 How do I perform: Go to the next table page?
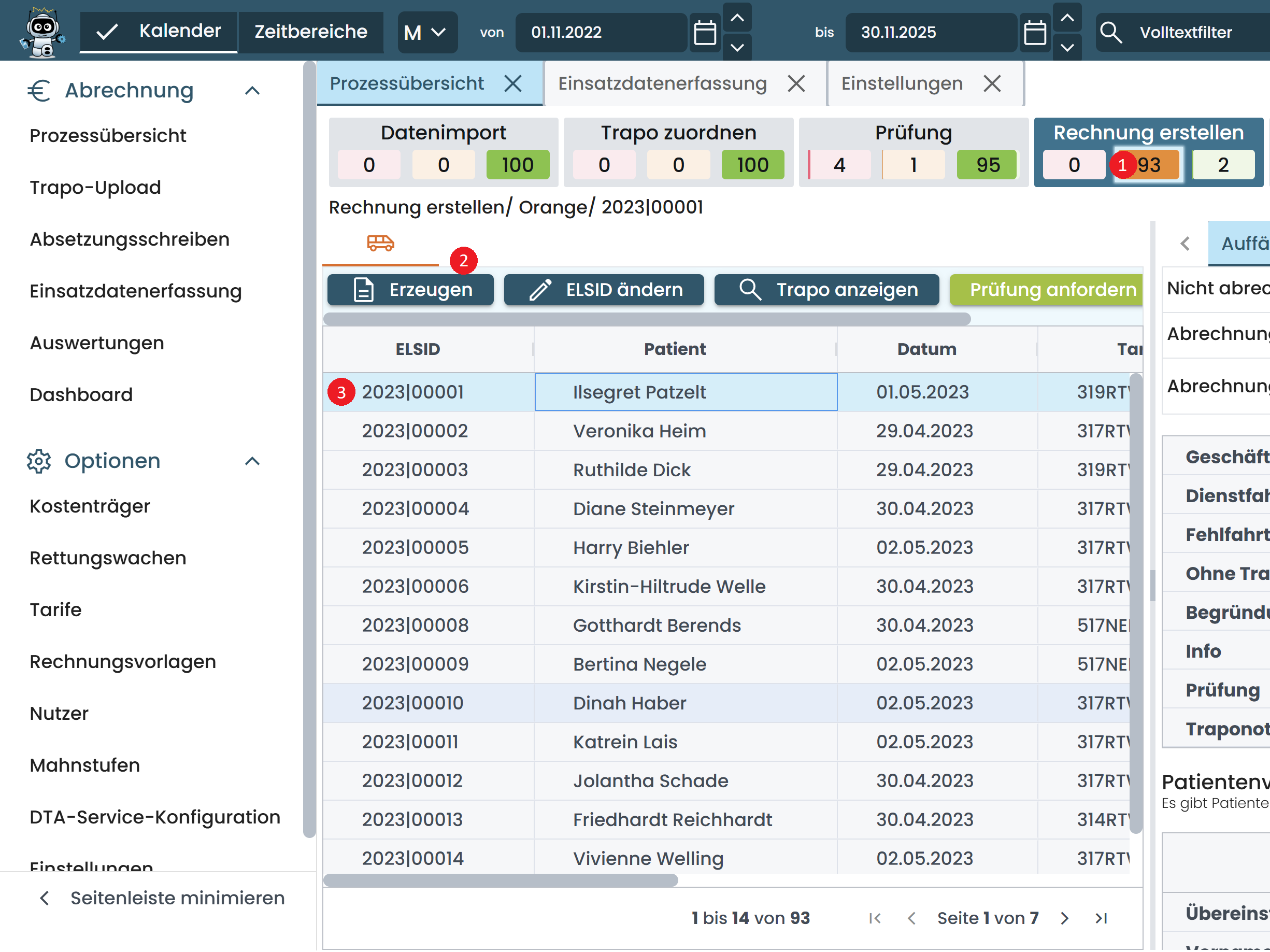[1064, 918]
